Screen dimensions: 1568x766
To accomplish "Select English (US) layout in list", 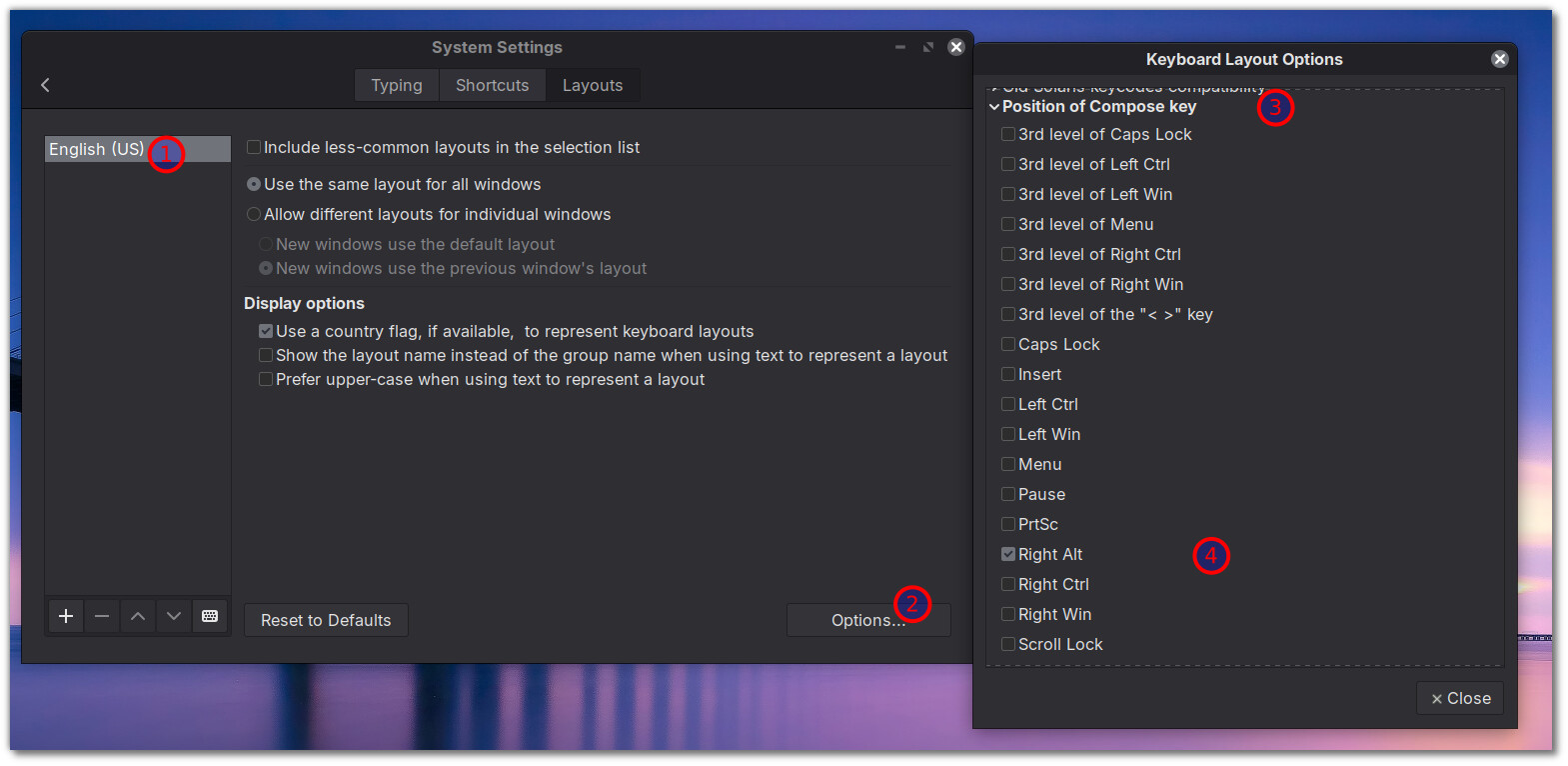I will pyautogui.click(x=97, y=149).
